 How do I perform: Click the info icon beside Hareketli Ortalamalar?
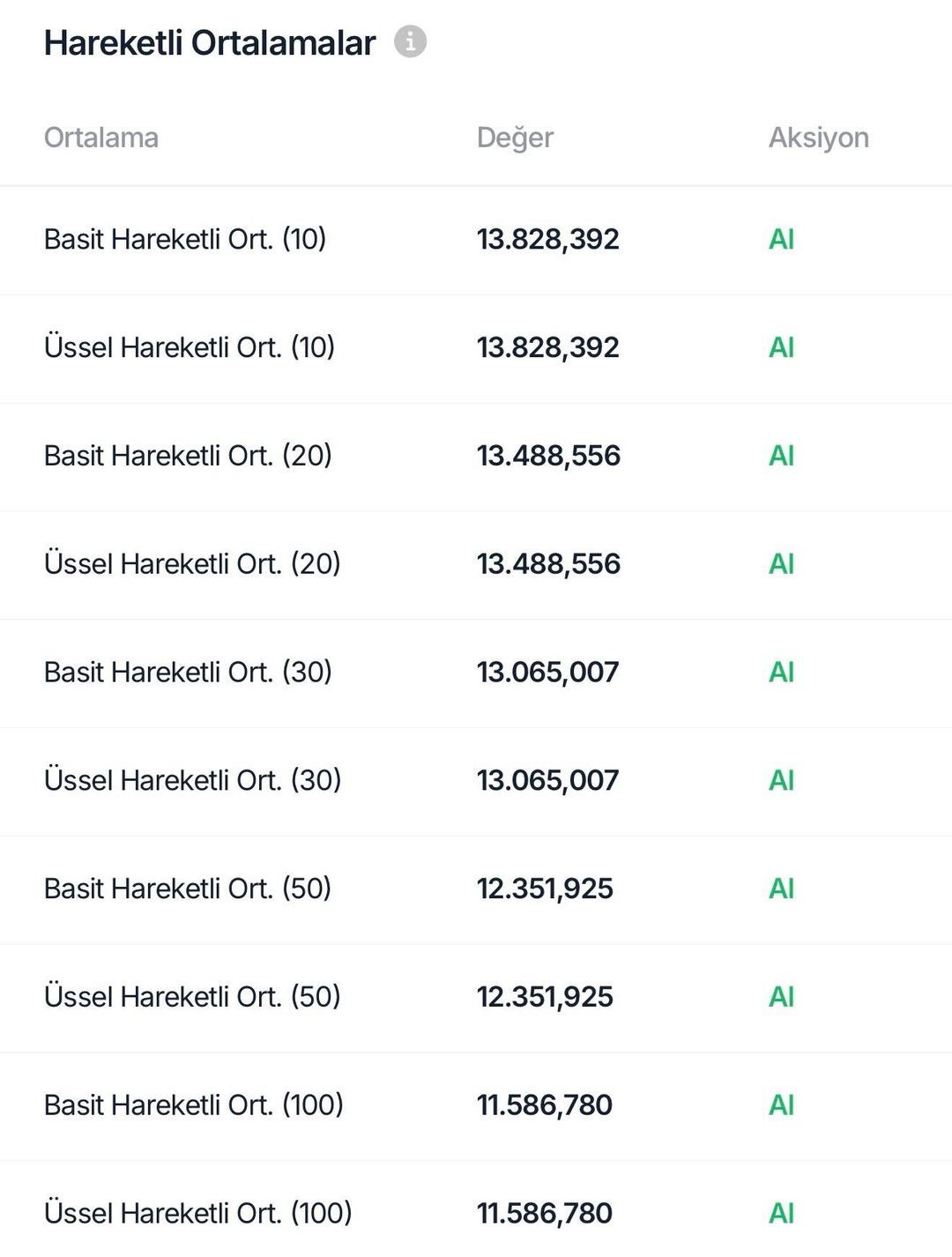410,41
